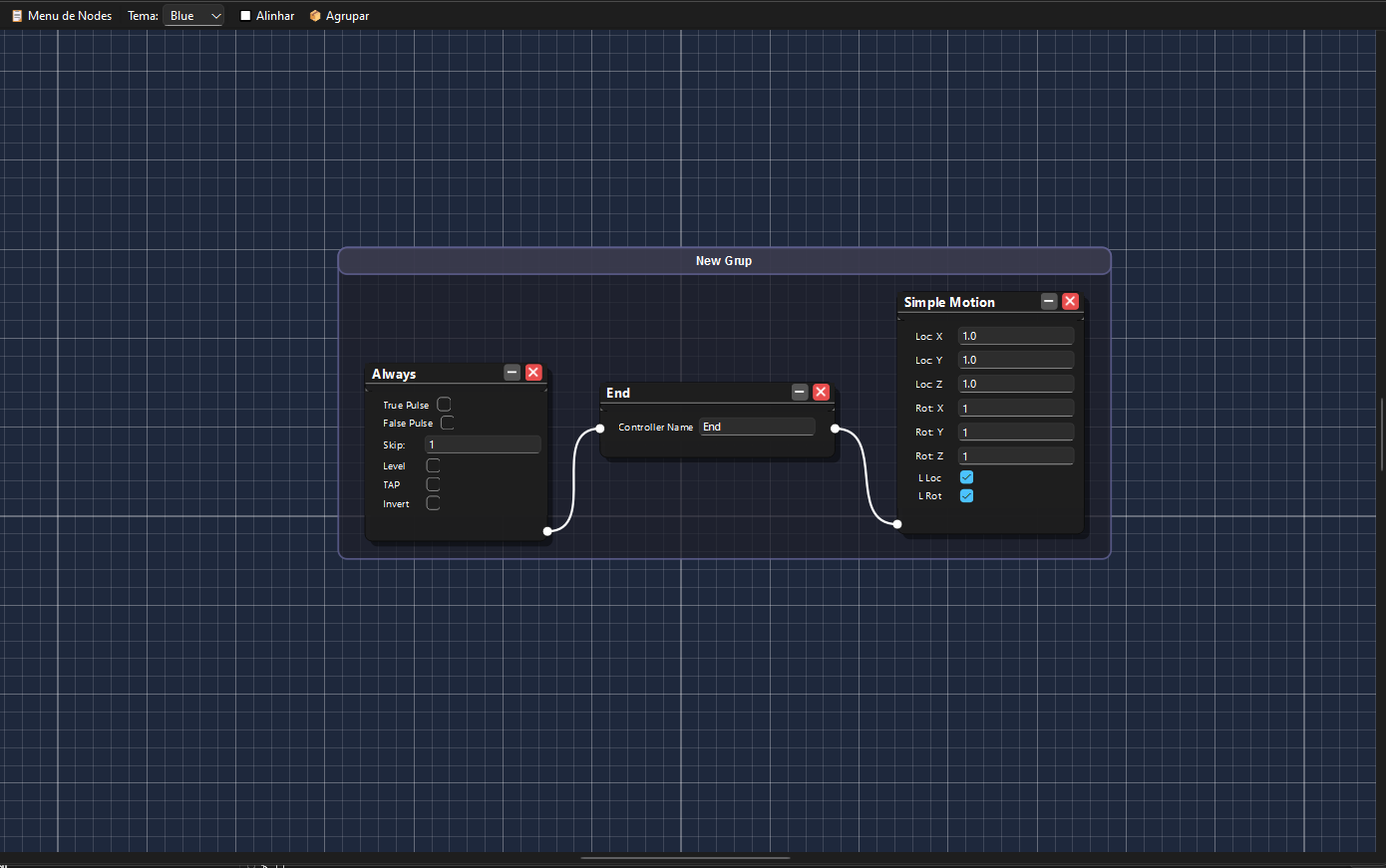Close the Always node
Viewport: 1386px width, 868px height.
[x=533, y=373]
